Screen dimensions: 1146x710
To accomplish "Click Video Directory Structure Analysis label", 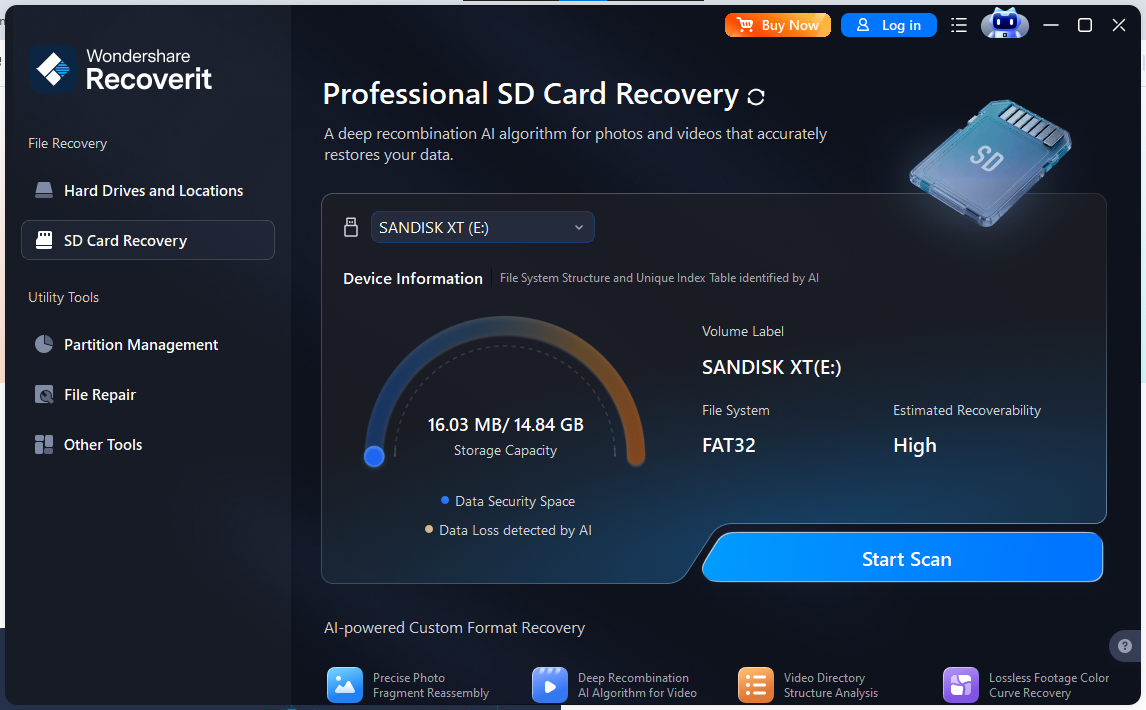I will click(830, 685).
